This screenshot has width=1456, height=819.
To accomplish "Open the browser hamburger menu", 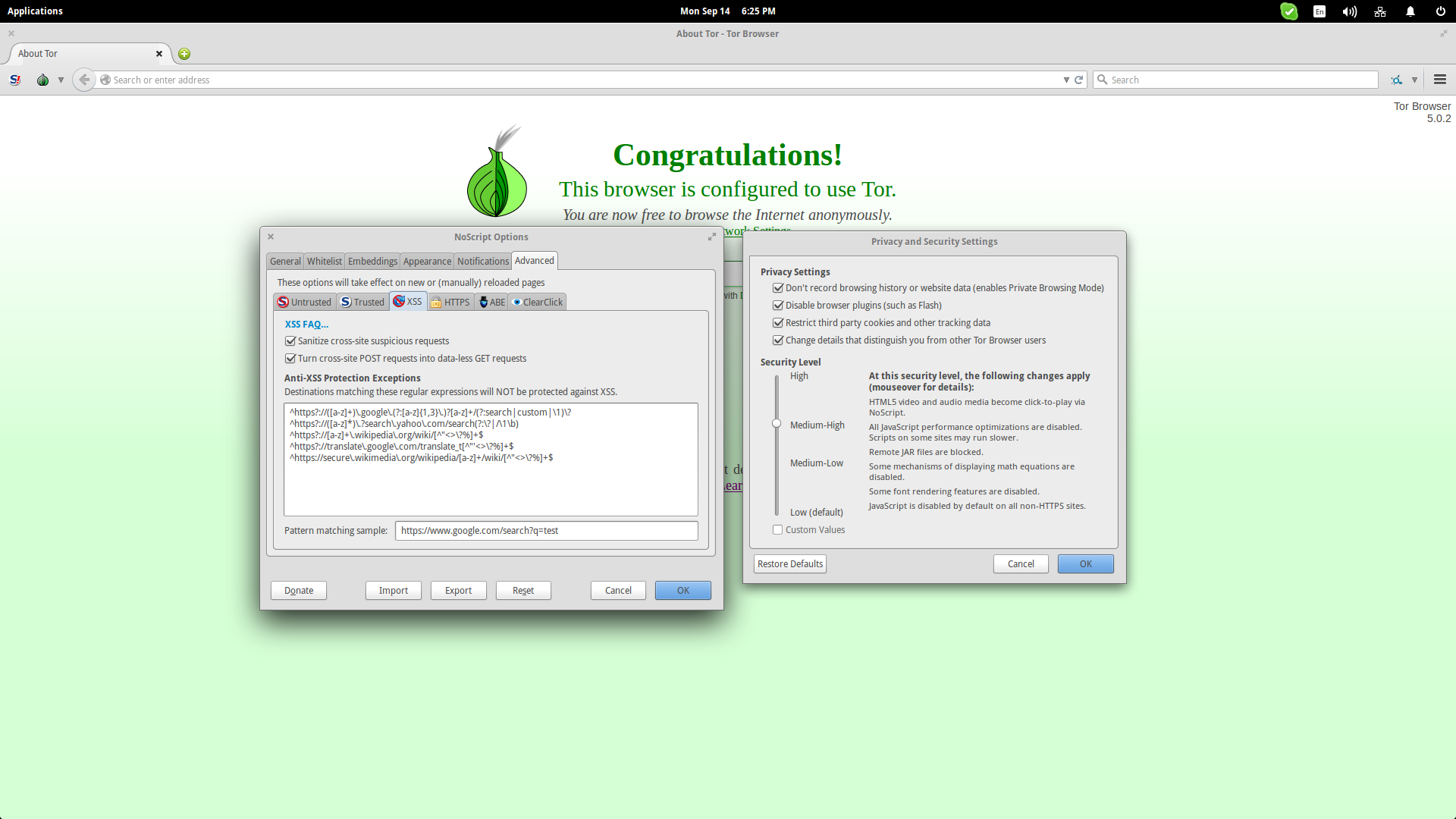I will tap(1440, 80).
